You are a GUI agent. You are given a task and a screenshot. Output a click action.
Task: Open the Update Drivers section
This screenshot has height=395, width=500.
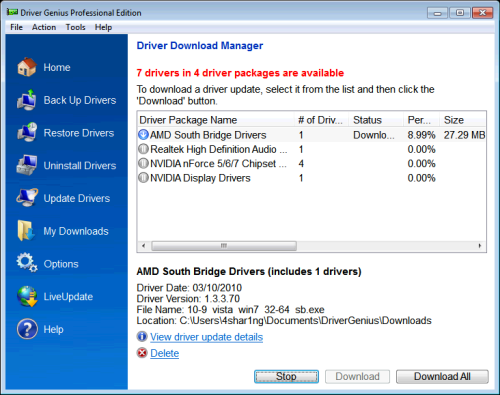(77, 198)
